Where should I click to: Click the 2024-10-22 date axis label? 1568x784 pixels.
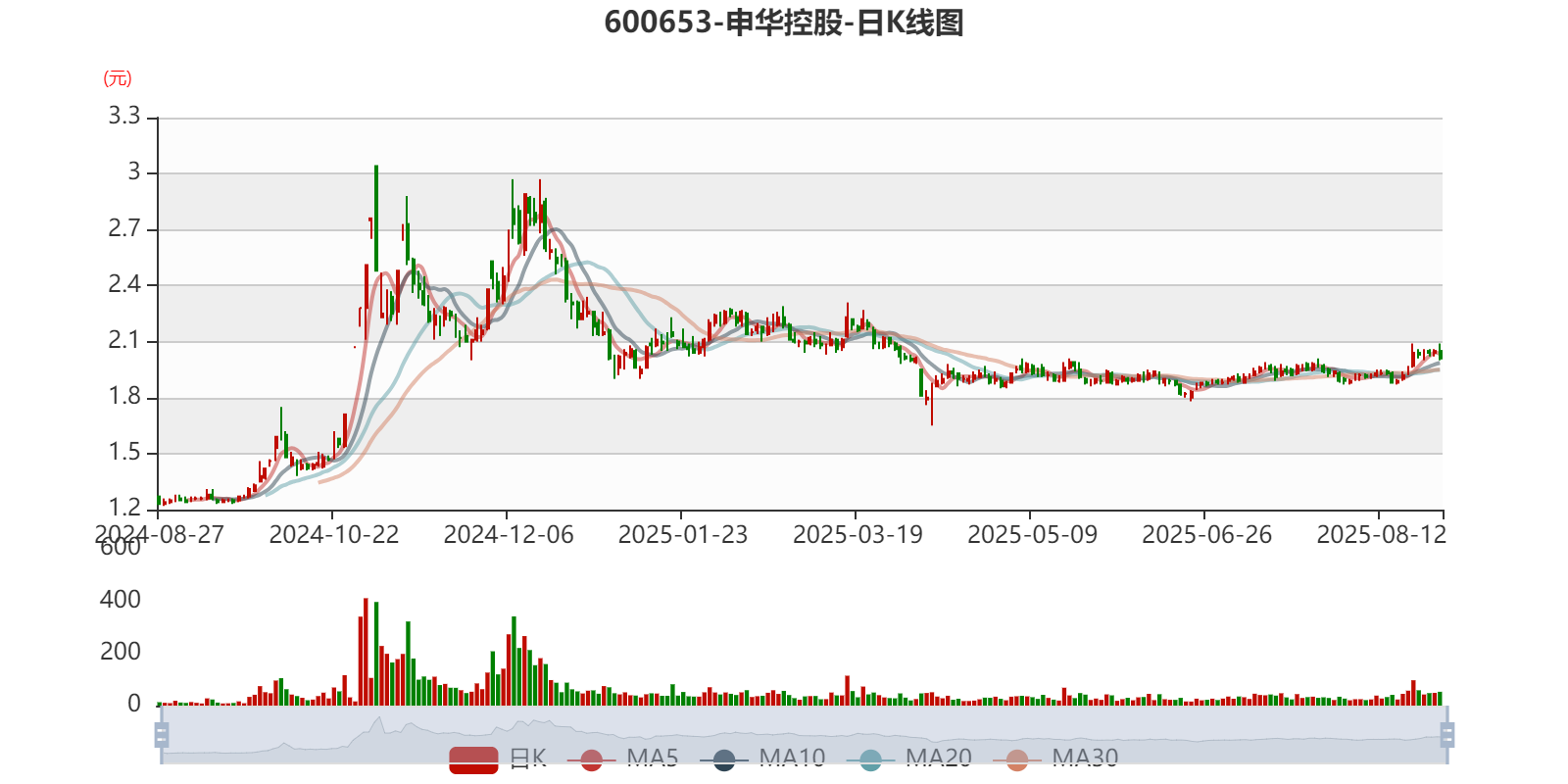pyautogui.click(x=334, y=534)
